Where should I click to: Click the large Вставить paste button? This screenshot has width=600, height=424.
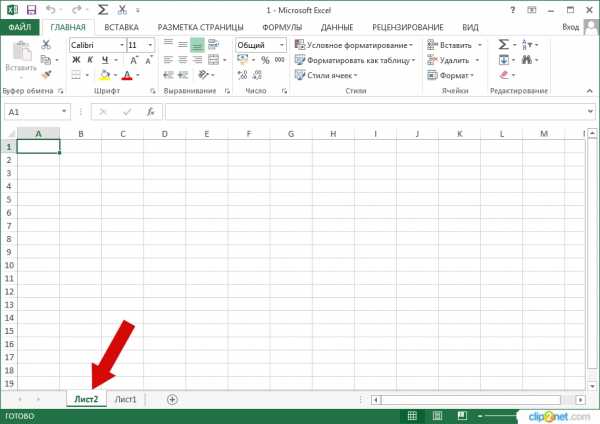(x=21, y=58)
